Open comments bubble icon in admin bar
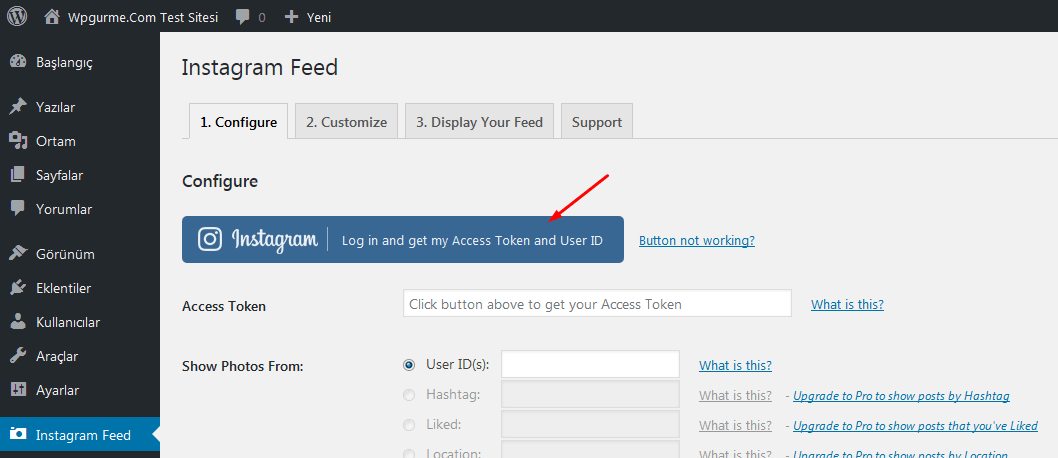This screenshot has height=458, width=1058. [243, 17]
